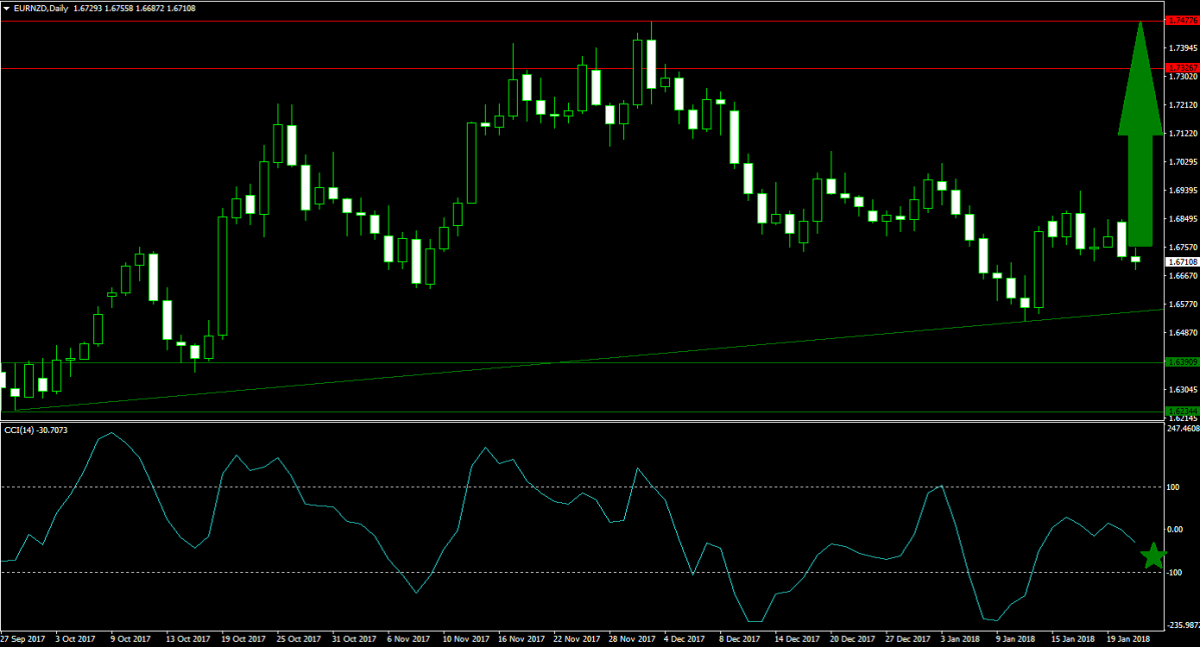
Task: Click the 4 Dec 2017 date label
Action: coord(686,637)
